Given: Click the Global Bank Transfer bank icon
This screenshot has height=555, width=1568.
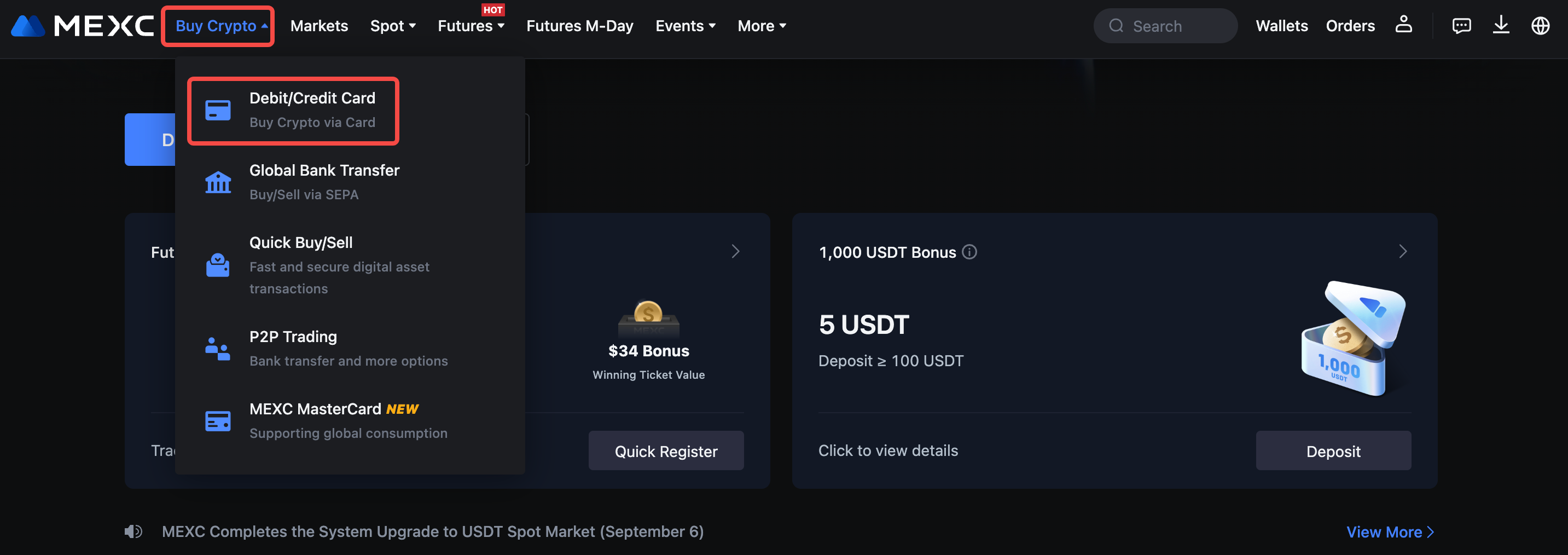Looking at the screenshot, I should click(x=218, y=182).
